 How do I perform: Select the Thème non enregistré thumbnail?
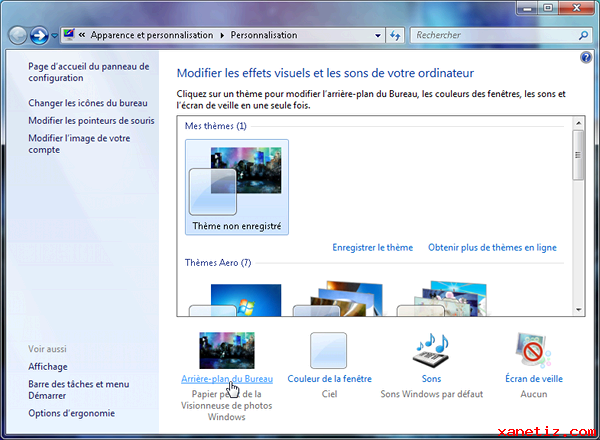pos(237,187)
